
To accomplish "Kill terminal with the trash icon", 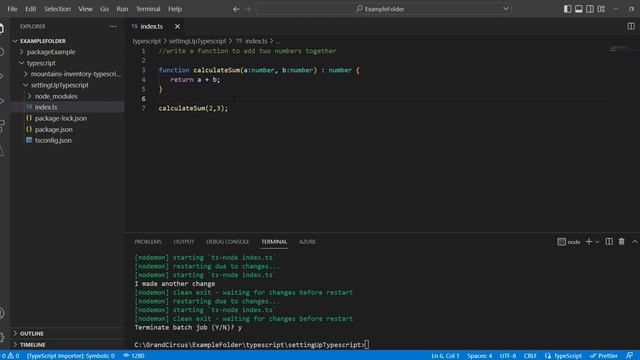I will coord(621,242).
